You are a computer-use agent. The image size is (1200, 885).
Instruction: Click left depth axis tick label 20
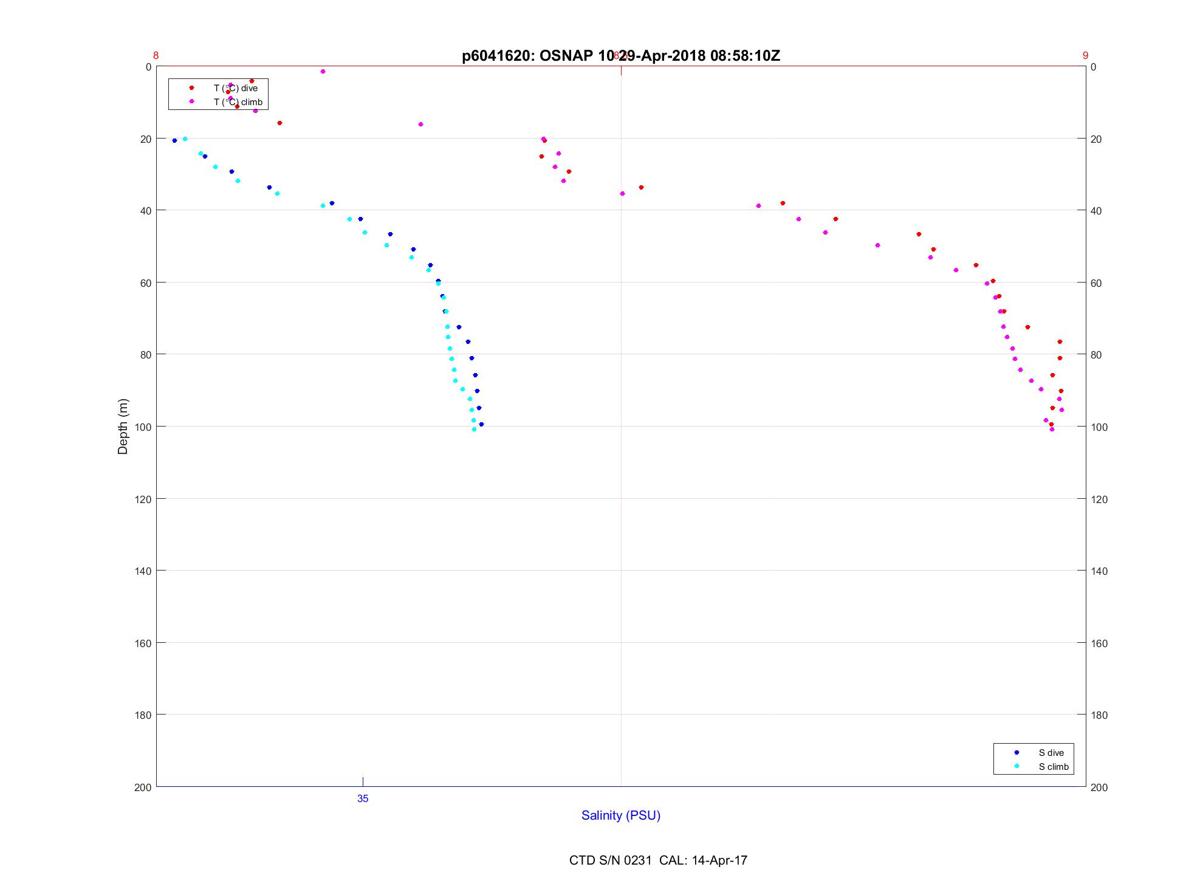[x=144, y=139]
